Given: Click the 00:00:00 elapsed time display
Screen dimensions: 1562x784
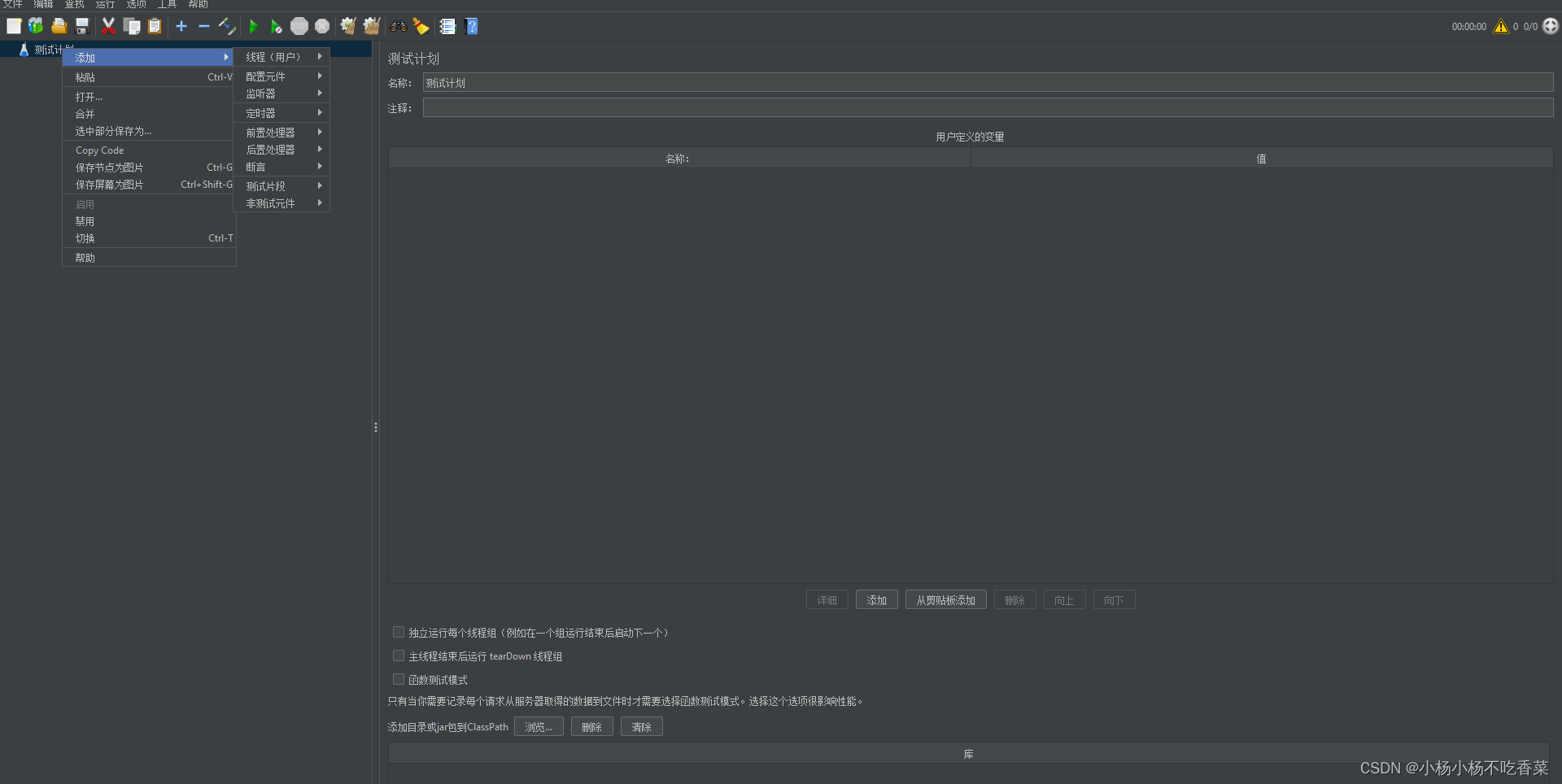Looking at the screenshot, I should point(1469,27).
